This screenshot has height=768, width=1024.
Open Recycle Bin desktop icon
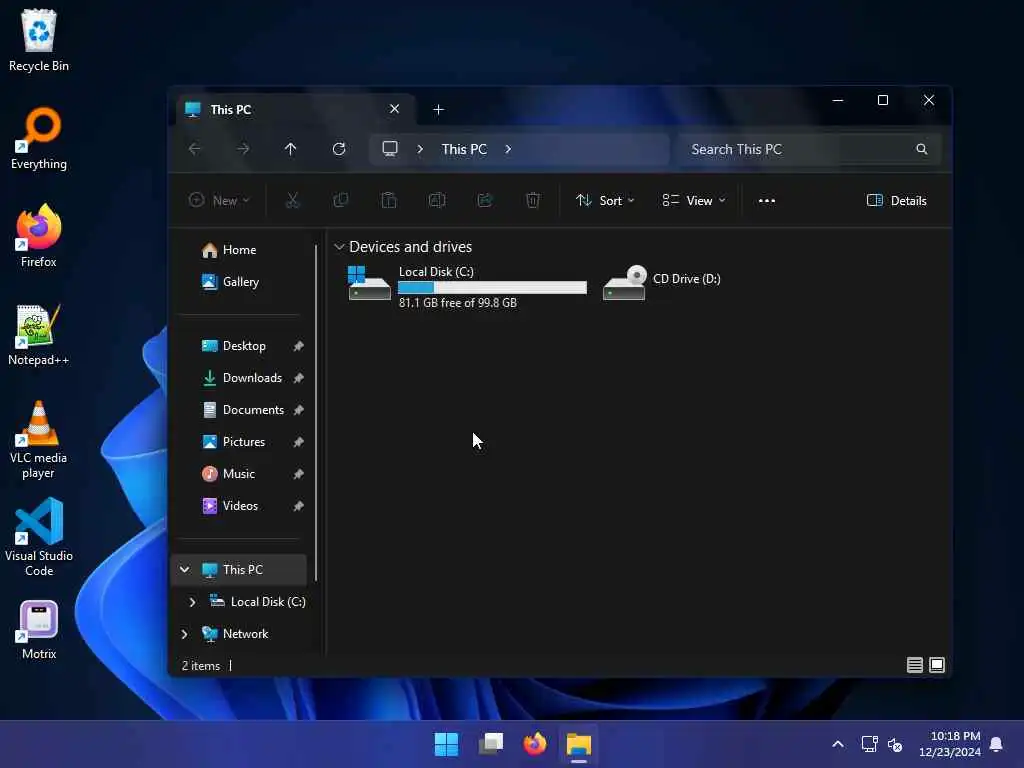pyautogui.click(x=39, y=40)
